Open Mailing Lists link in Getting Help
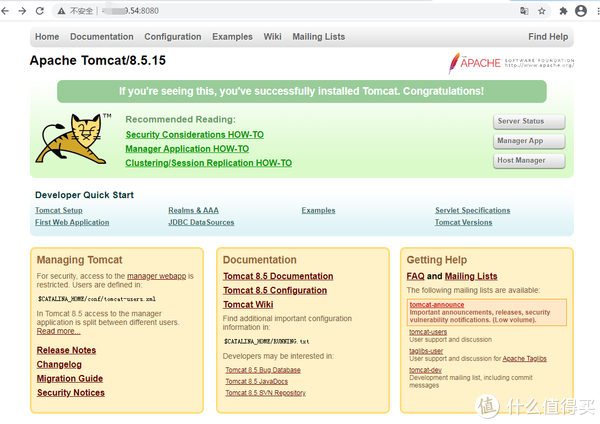 tap(471, 276)
